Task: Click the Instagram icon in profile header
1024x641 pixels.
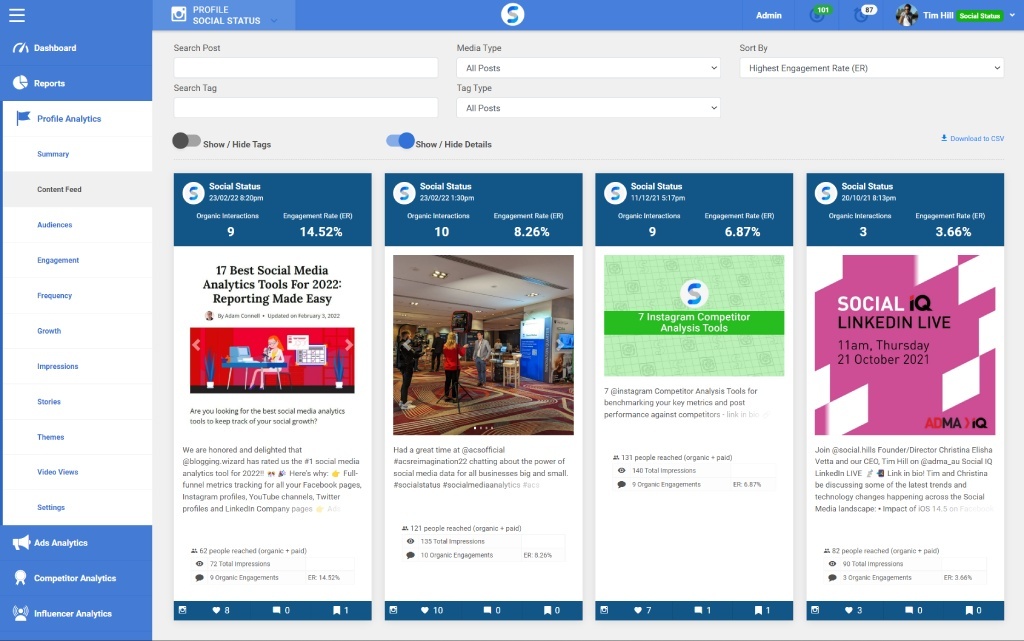Action: pos(178,14)
